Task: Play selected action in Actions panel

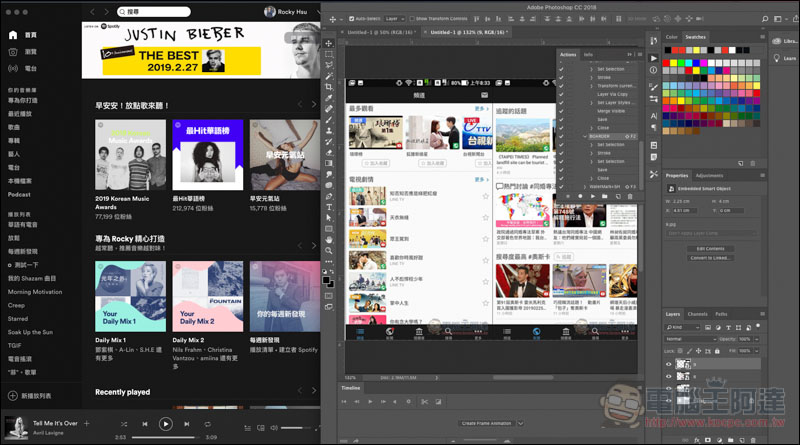Action: [x=593, y=196]
